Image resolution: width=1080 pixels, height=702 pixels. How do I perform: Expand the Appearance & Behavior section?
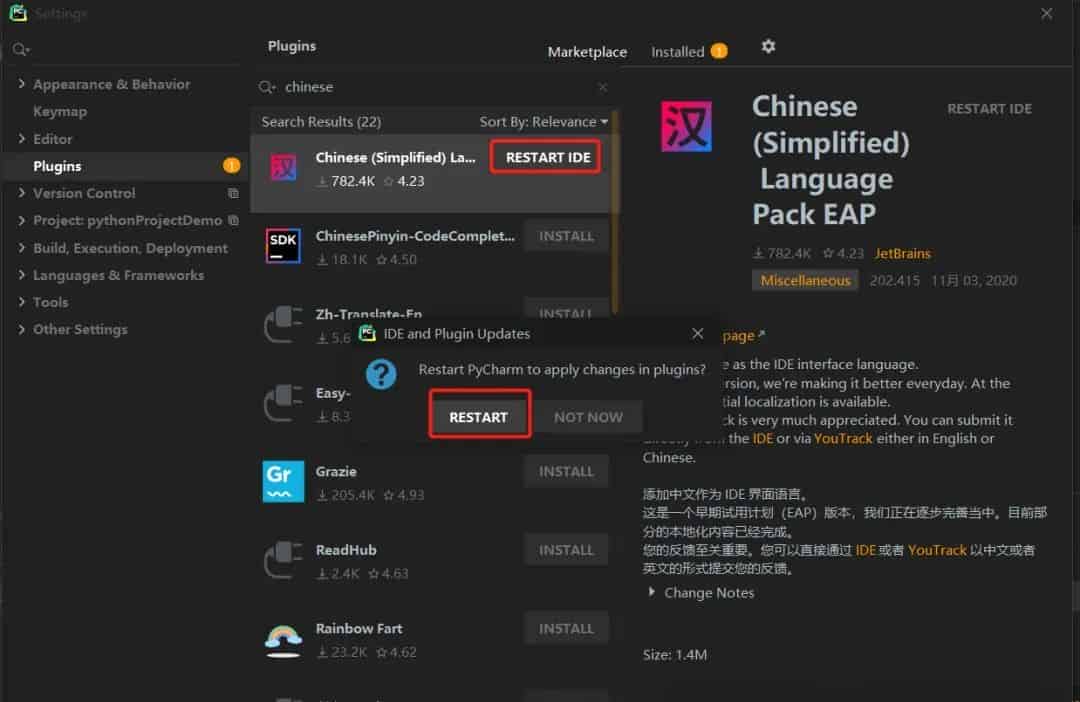click(x=22, y=84)
